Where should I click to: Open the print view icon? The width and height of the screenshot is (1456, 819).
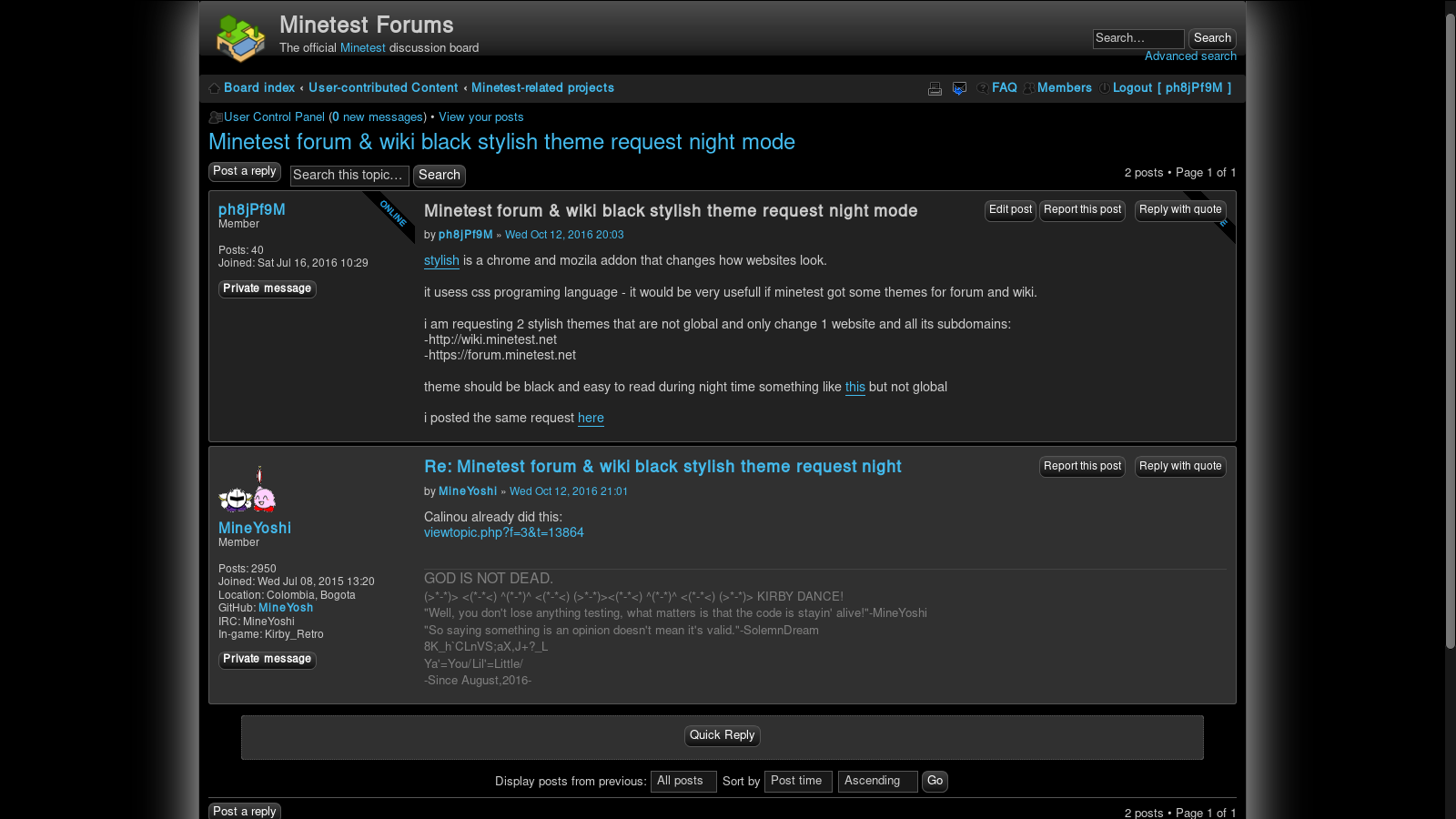pos(935,88)
